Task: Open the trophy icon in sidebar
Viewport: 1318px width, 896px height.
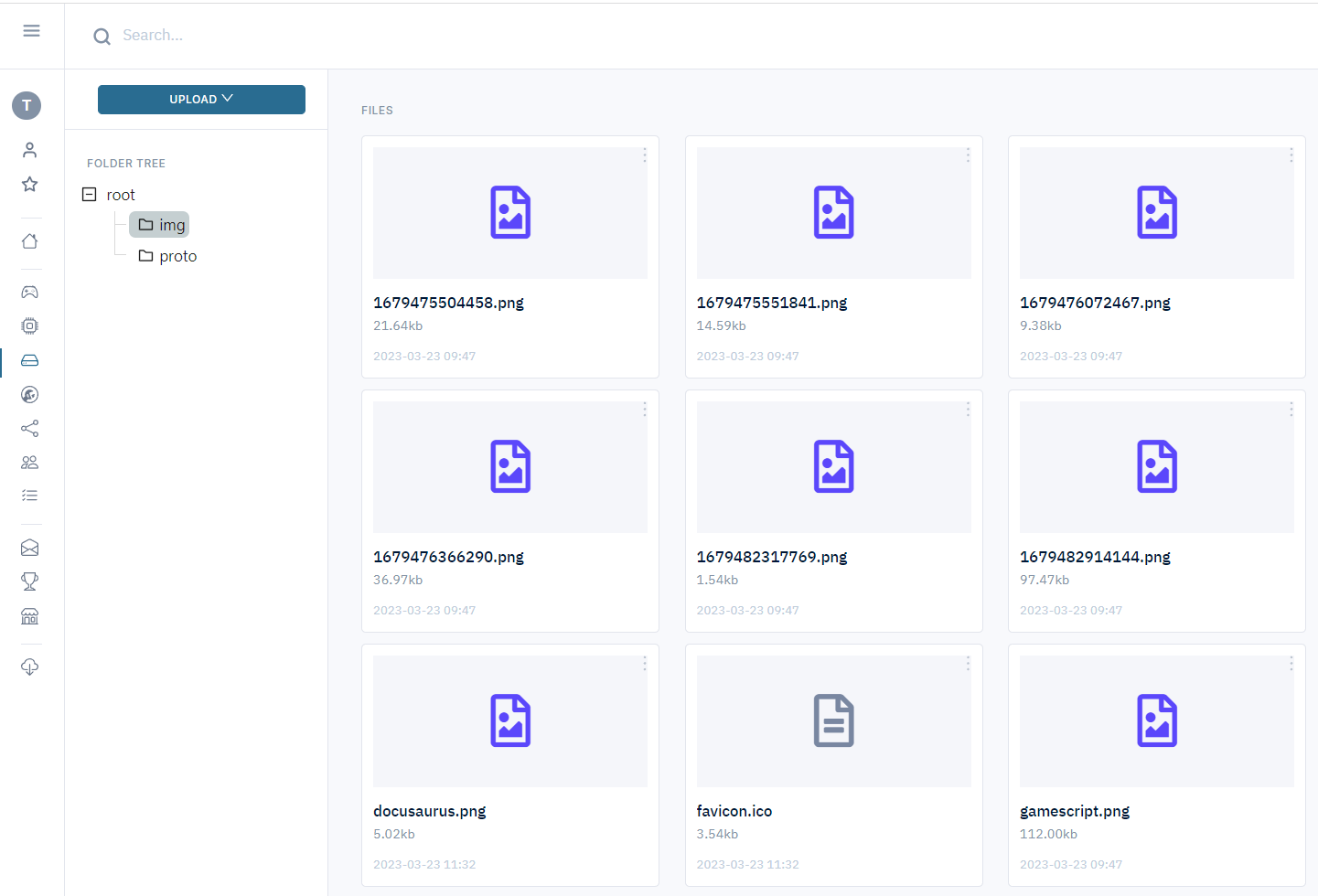Action: click(x=29, y=581)
